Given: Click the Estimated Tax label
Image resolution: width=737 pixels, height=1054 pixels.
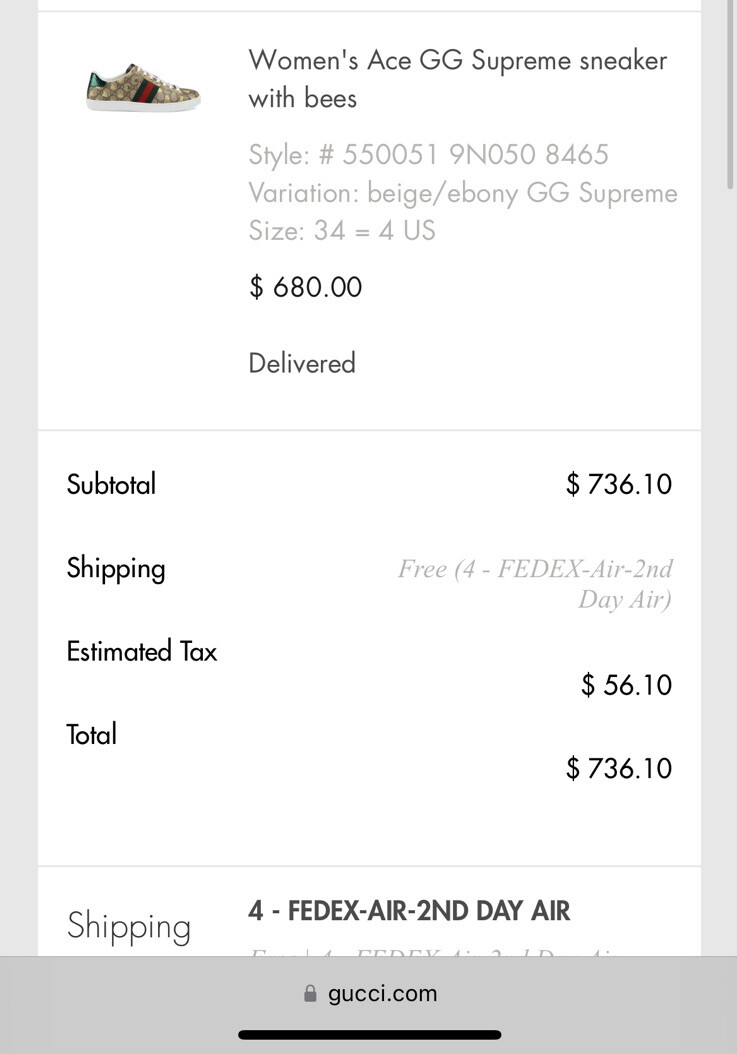Looking at the screenshot, I should click(141, 652).
